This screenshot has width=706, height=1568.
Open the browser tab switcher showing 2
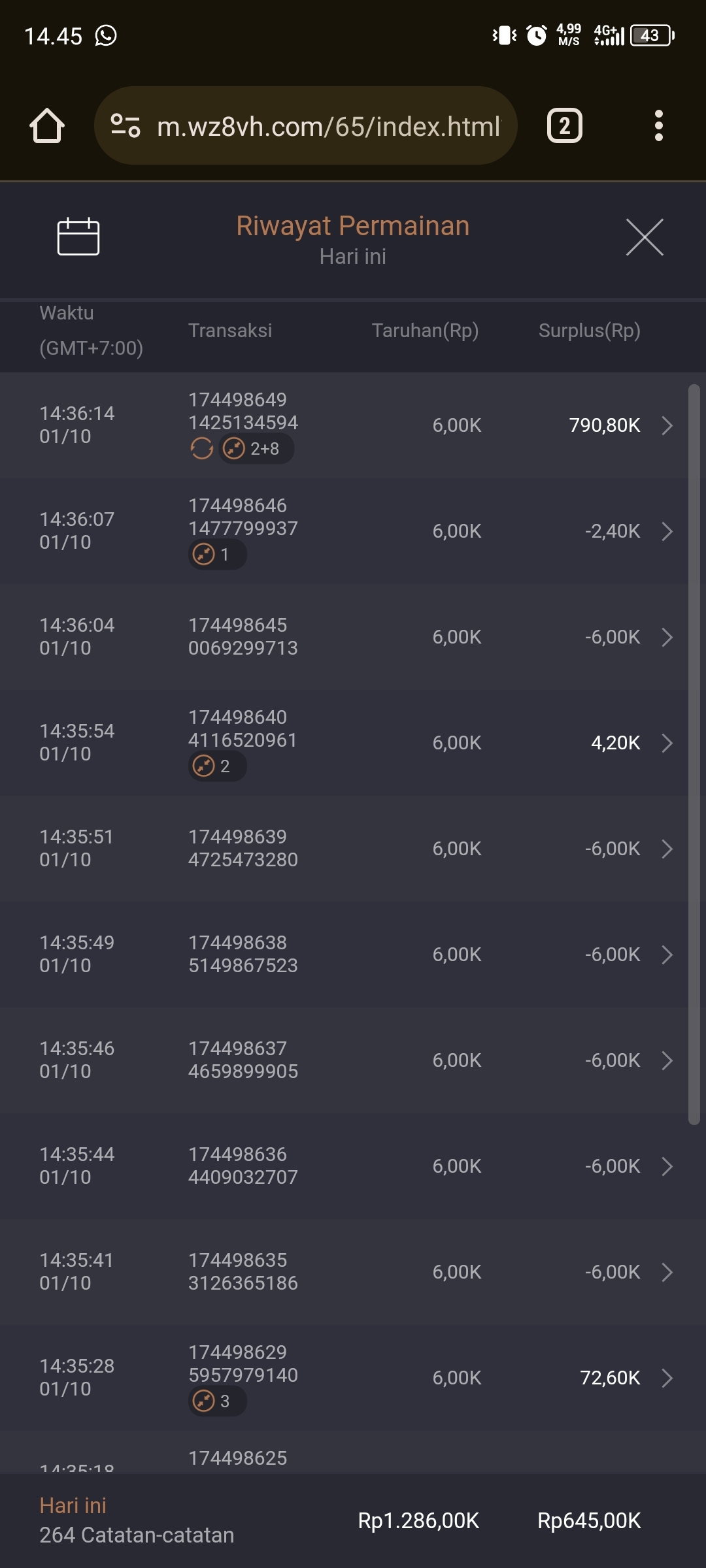564,125
